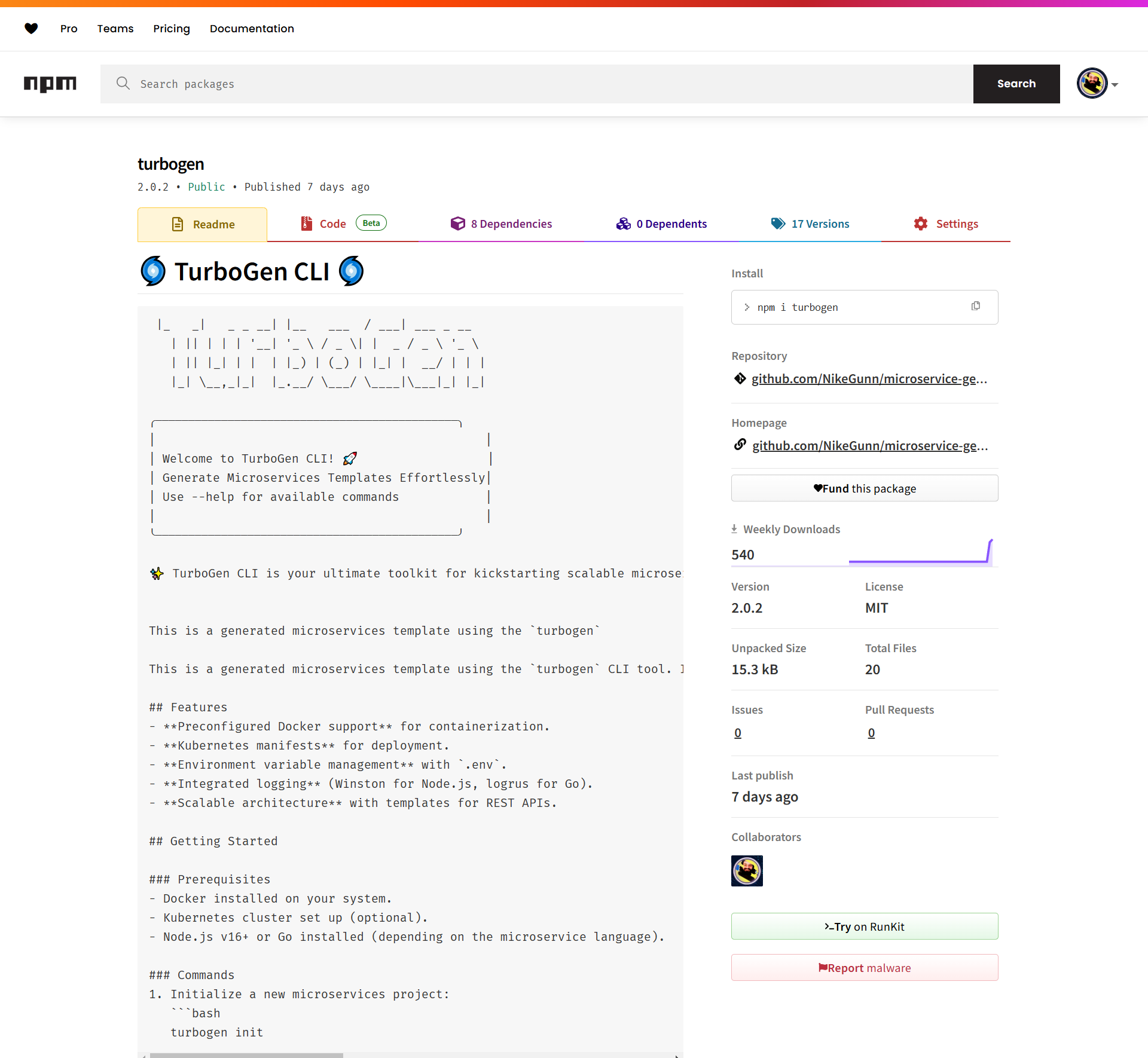Switch to the Readme tab

(202, 224)
